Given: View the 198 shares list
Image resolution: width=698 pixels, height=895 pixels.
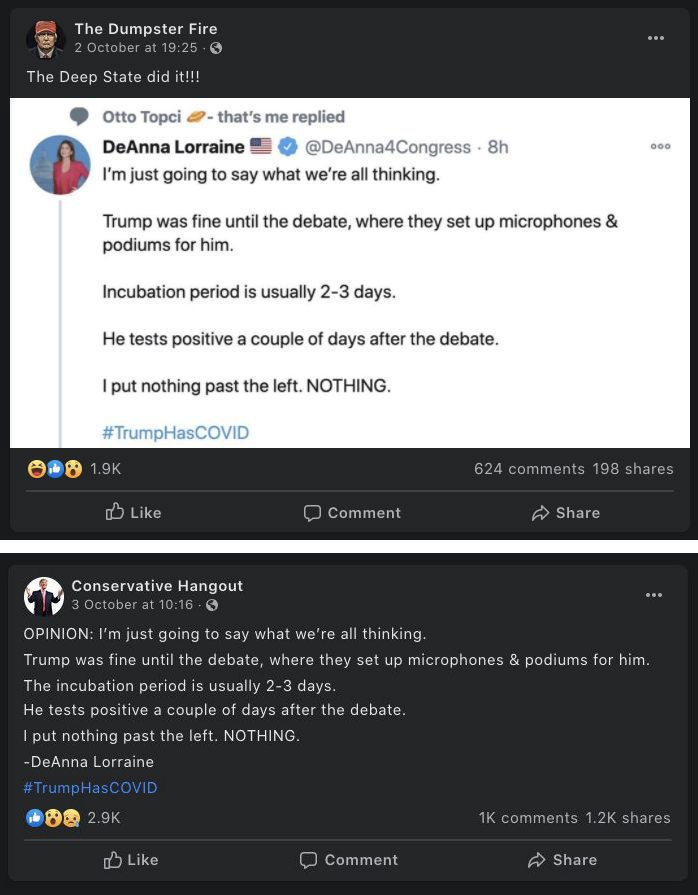Looking at the screenshot, I should pyautogui.click(x=633, y=469).
